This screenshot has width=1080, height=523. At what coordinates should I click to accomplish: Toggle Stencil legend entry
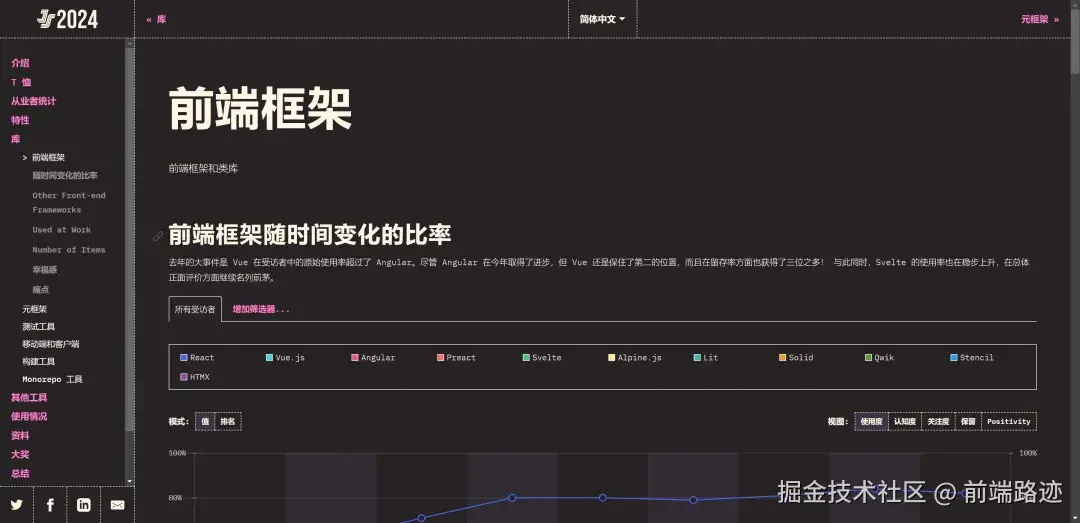(972, 358)
